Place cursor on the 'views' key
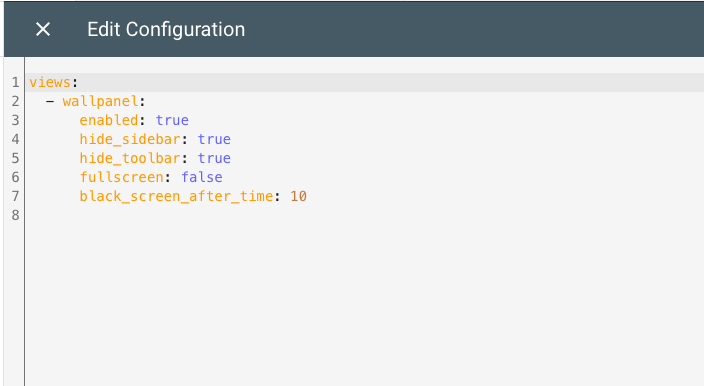Screen dimensions: 704x386 pyautogui.click(x=50, y=83)
